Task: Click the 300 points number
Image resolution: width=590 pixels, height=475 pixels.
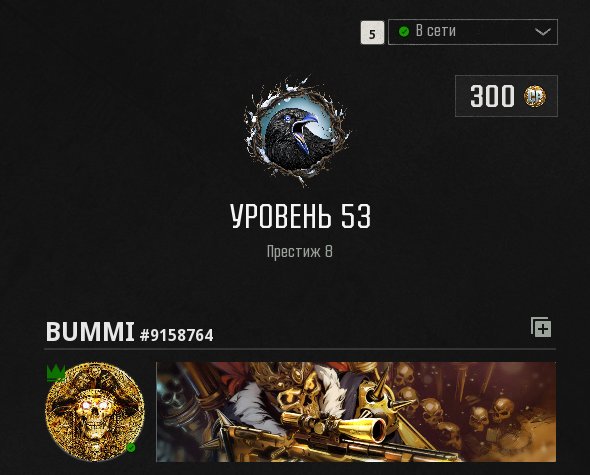Action: pyautogui.click(x=492, y=96)
